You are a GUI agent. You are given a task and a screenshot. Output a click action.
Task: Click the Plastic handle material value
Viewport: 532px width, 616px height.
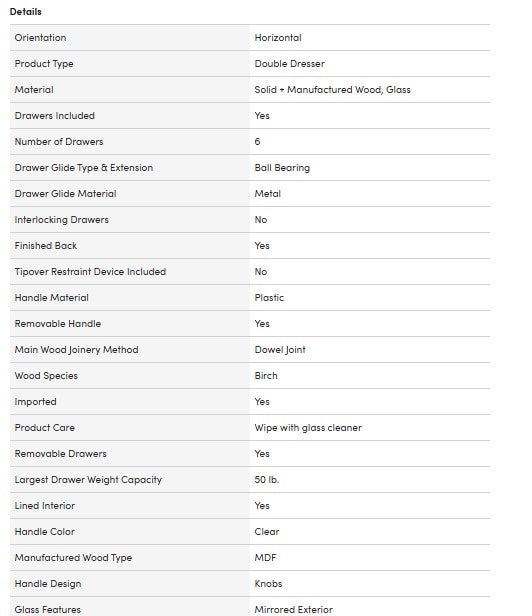coord(269,298)
